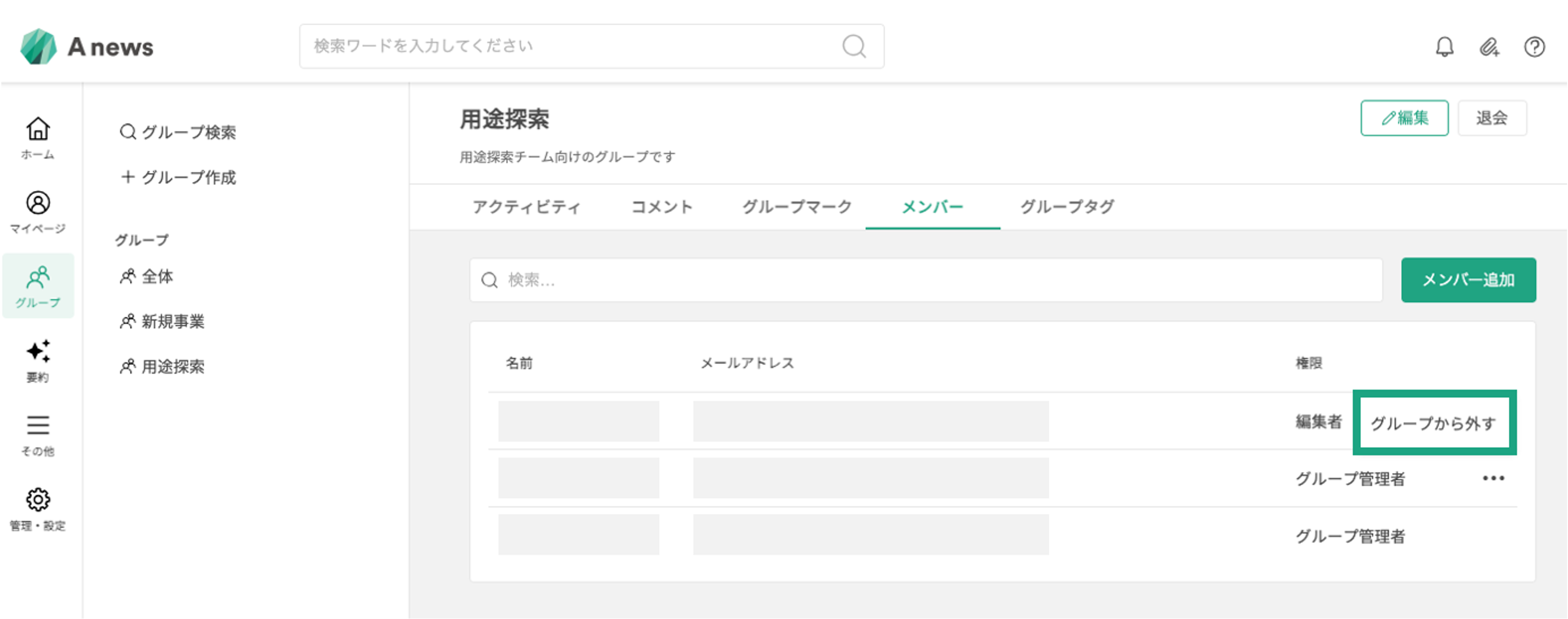Select 全体 group
1568x619 pixels.
tap(146, 276)
